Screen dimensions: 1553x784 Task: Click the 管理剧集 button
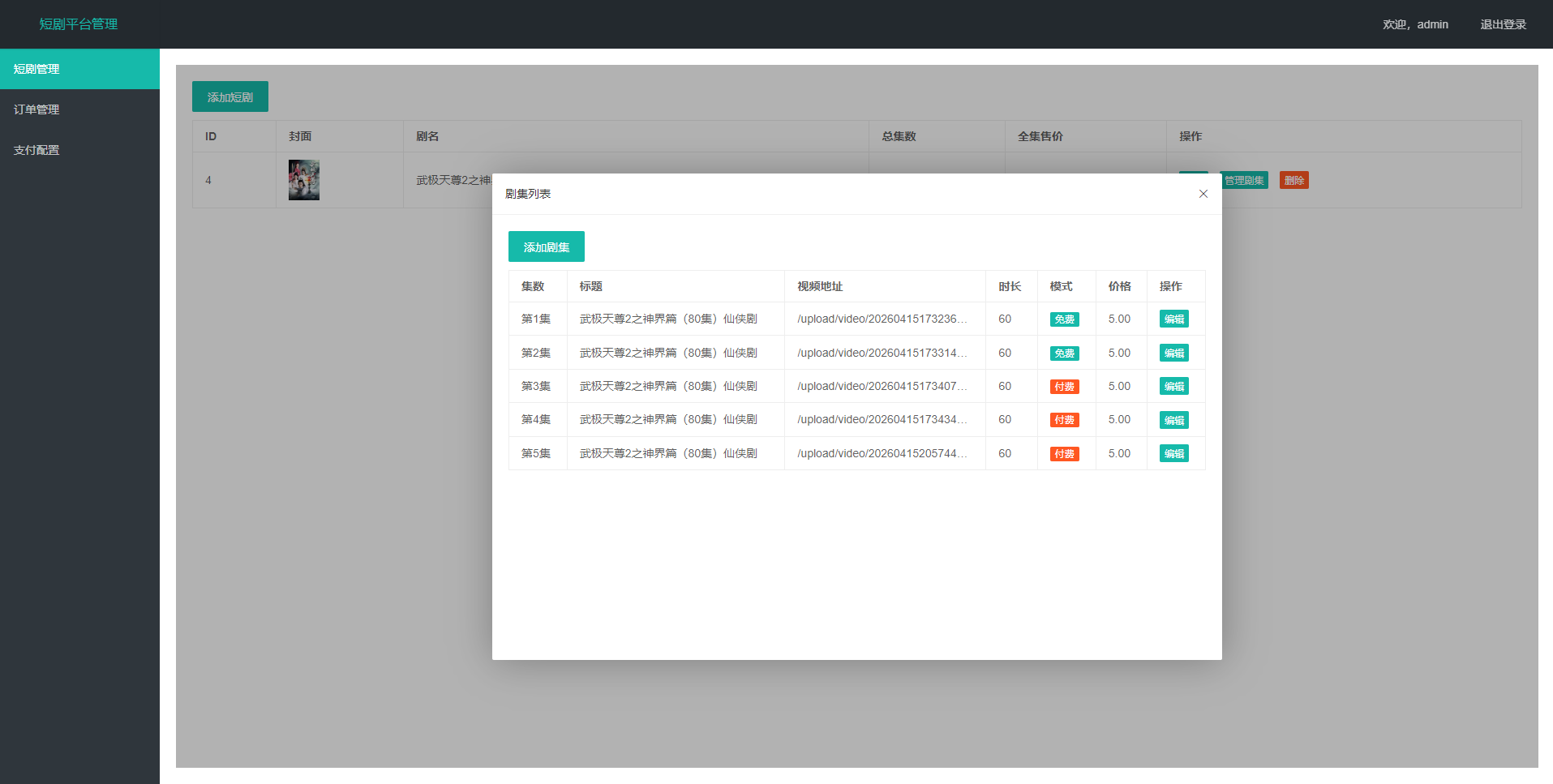pyautogui.click(x=1245, y=180)
